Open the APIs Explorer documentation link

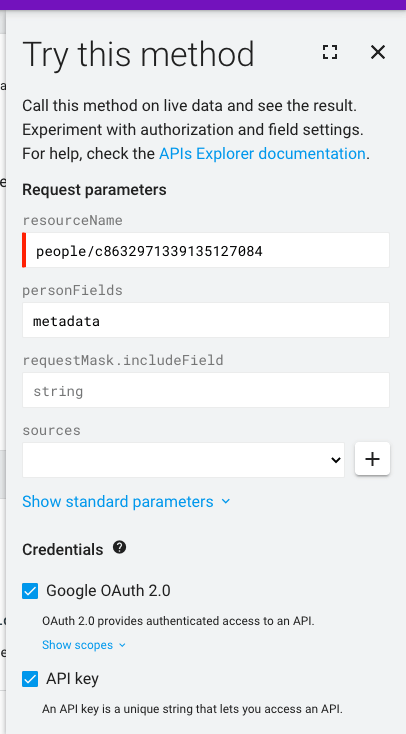coord(262,154)
